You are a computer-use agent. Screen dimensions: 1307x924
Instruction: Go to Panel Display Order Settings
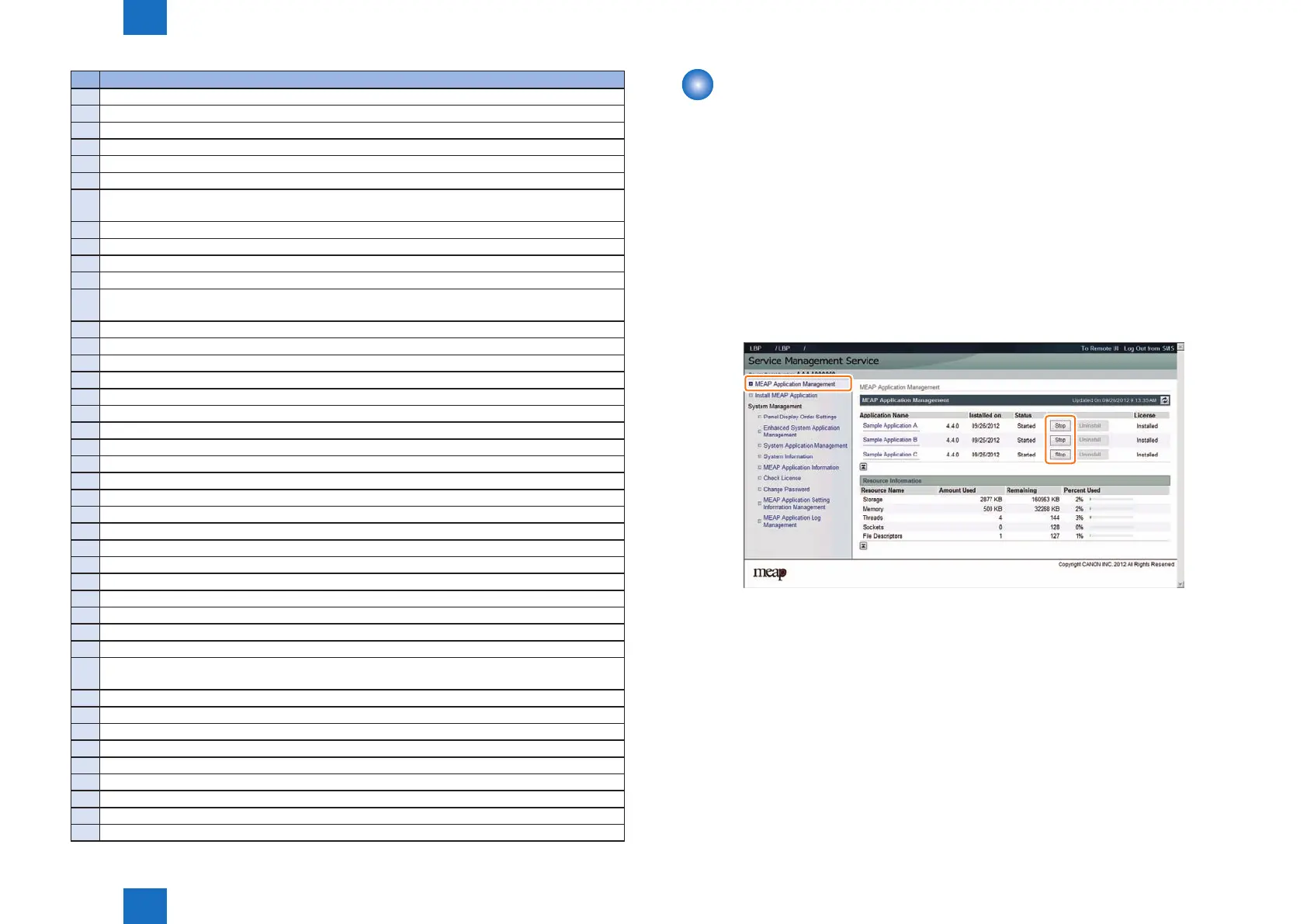pos(799,417)
